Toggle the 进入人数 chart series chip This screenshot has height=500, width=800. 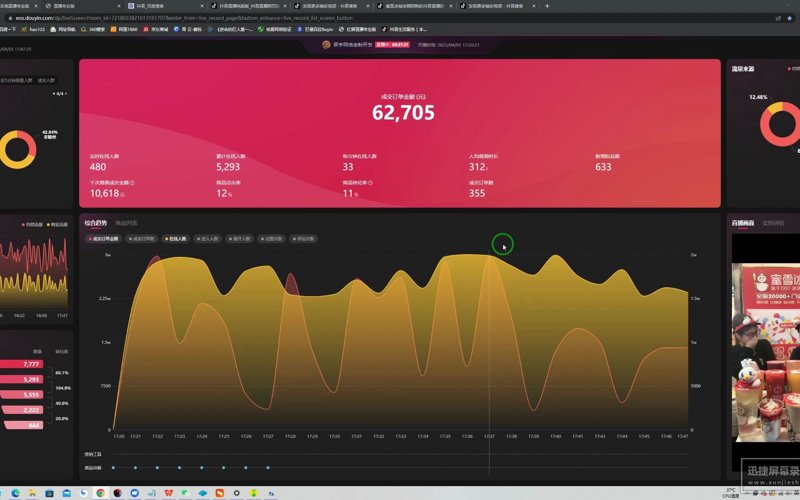[208, 238]
